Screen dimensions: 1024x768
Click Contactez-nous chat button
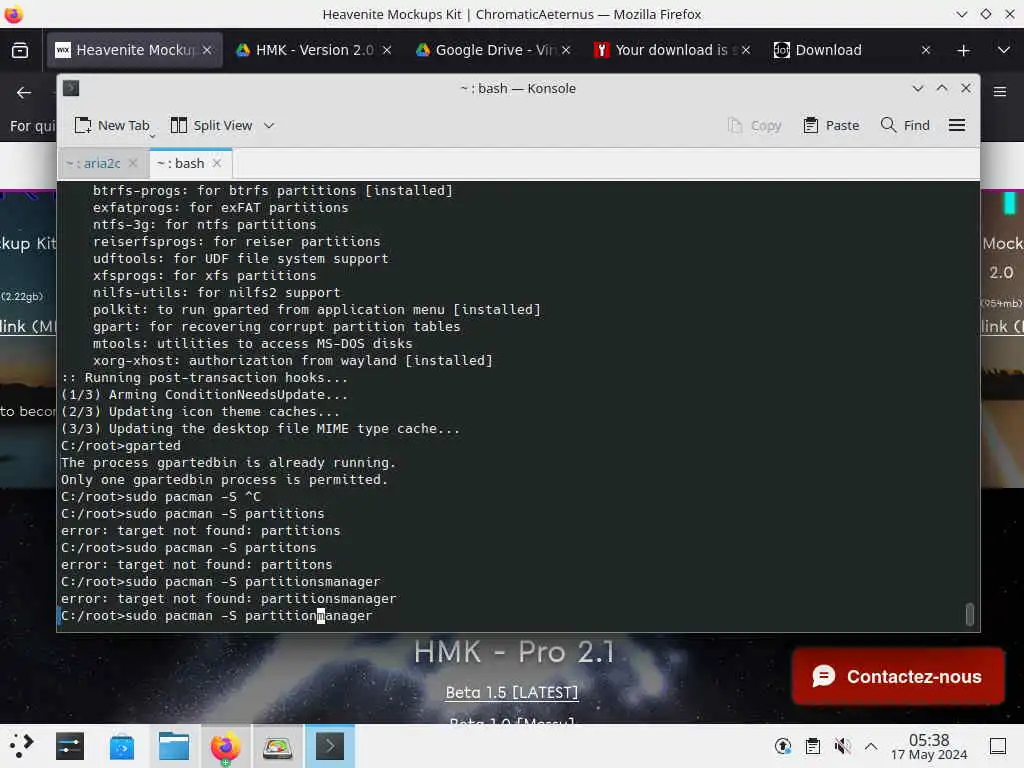point(898,677)
